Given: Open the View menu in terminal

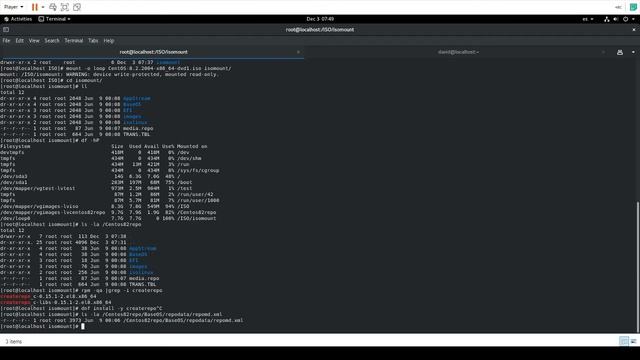Looking at the screenshot, I should click(x=34, y=40).
